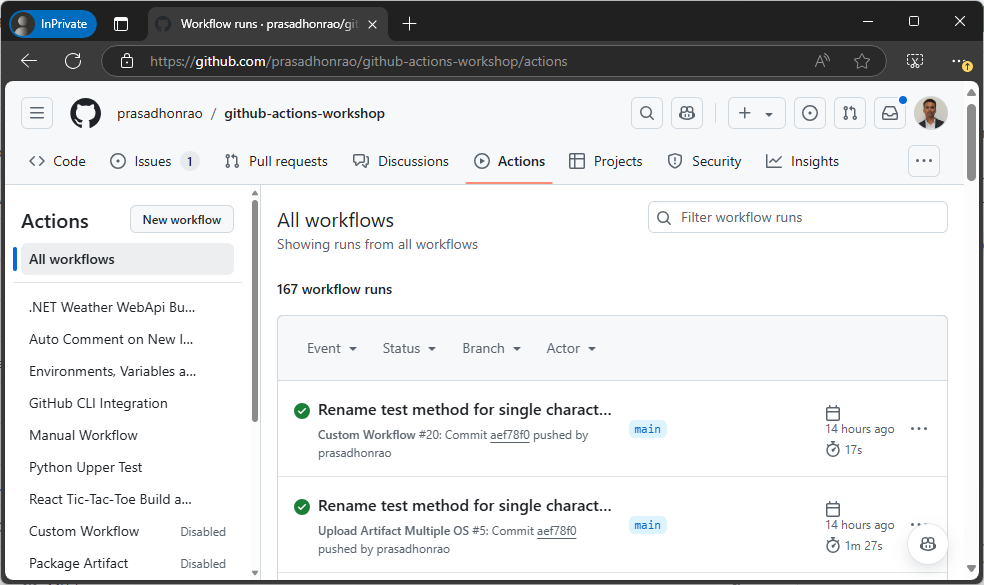The image size is (984, 585).
Task: Open the notifications inbox icon
Action: point(890,113)
